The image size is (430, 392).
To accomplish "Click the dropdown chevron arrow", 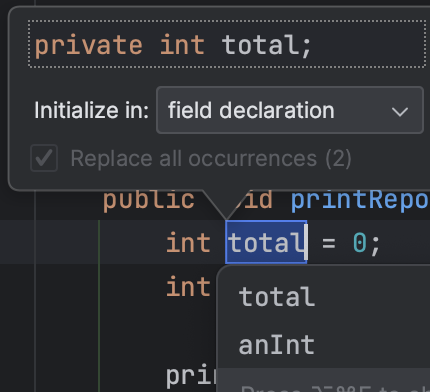I will 400,112.
